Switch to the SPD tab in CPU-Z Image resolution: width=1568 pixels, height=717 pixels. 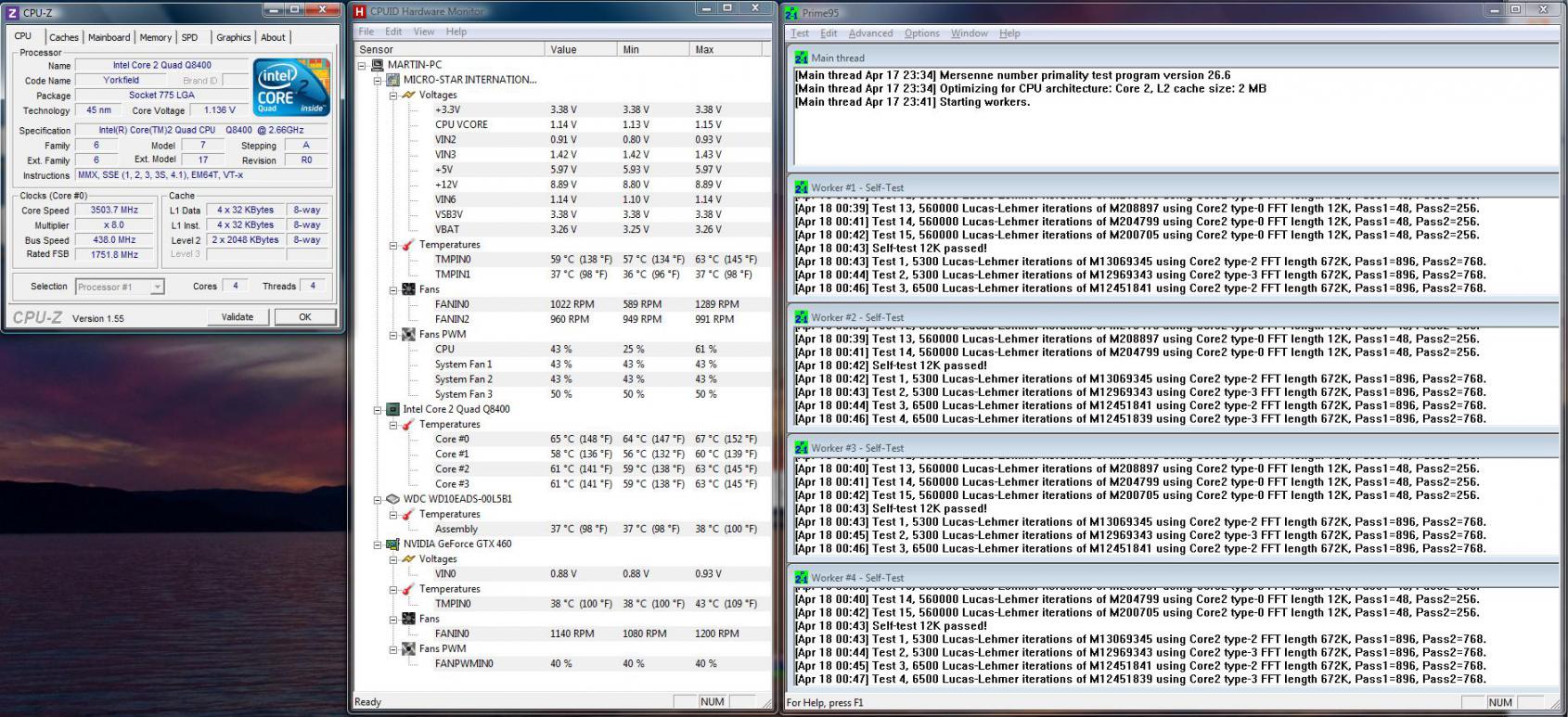[x=190, y=38]
